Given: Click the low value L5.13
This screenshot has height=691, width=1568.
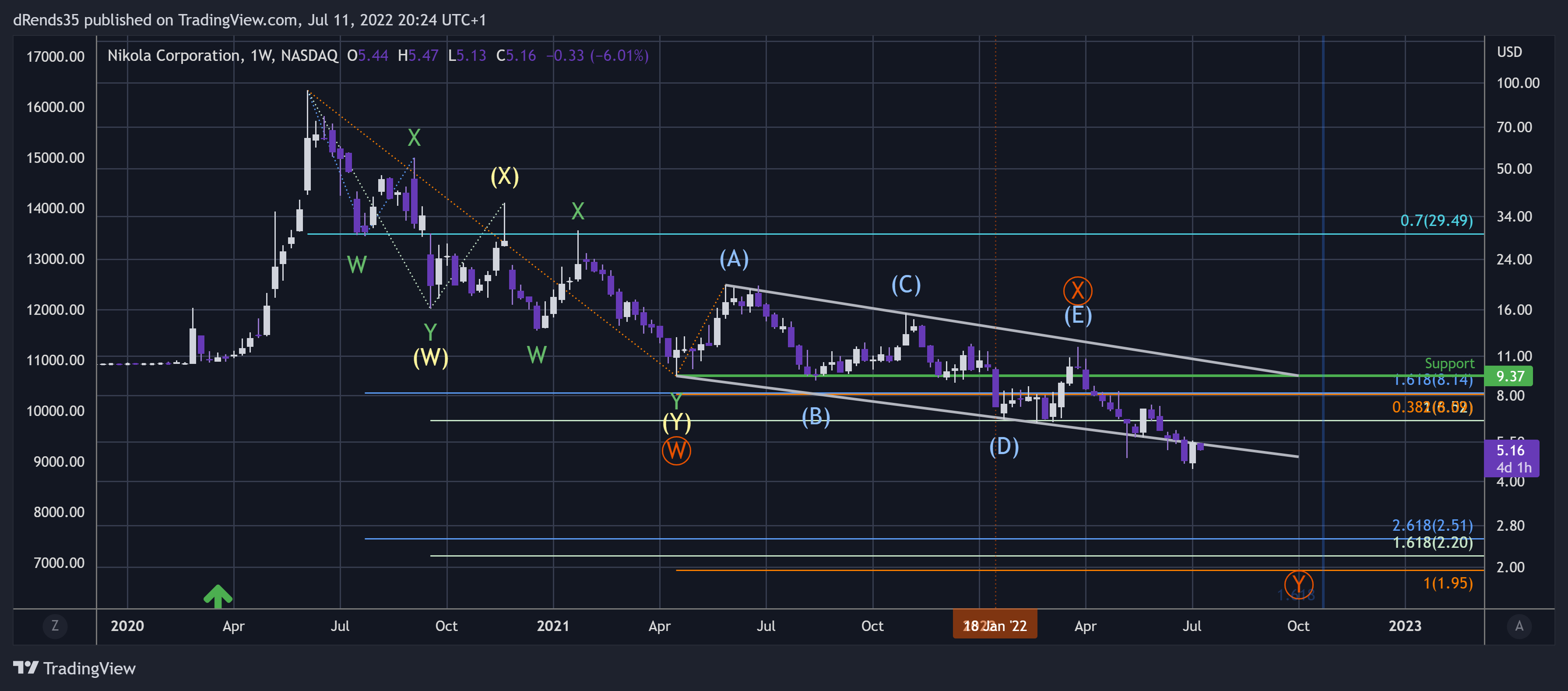Looking at the screenshot, I should coord(467,56).
